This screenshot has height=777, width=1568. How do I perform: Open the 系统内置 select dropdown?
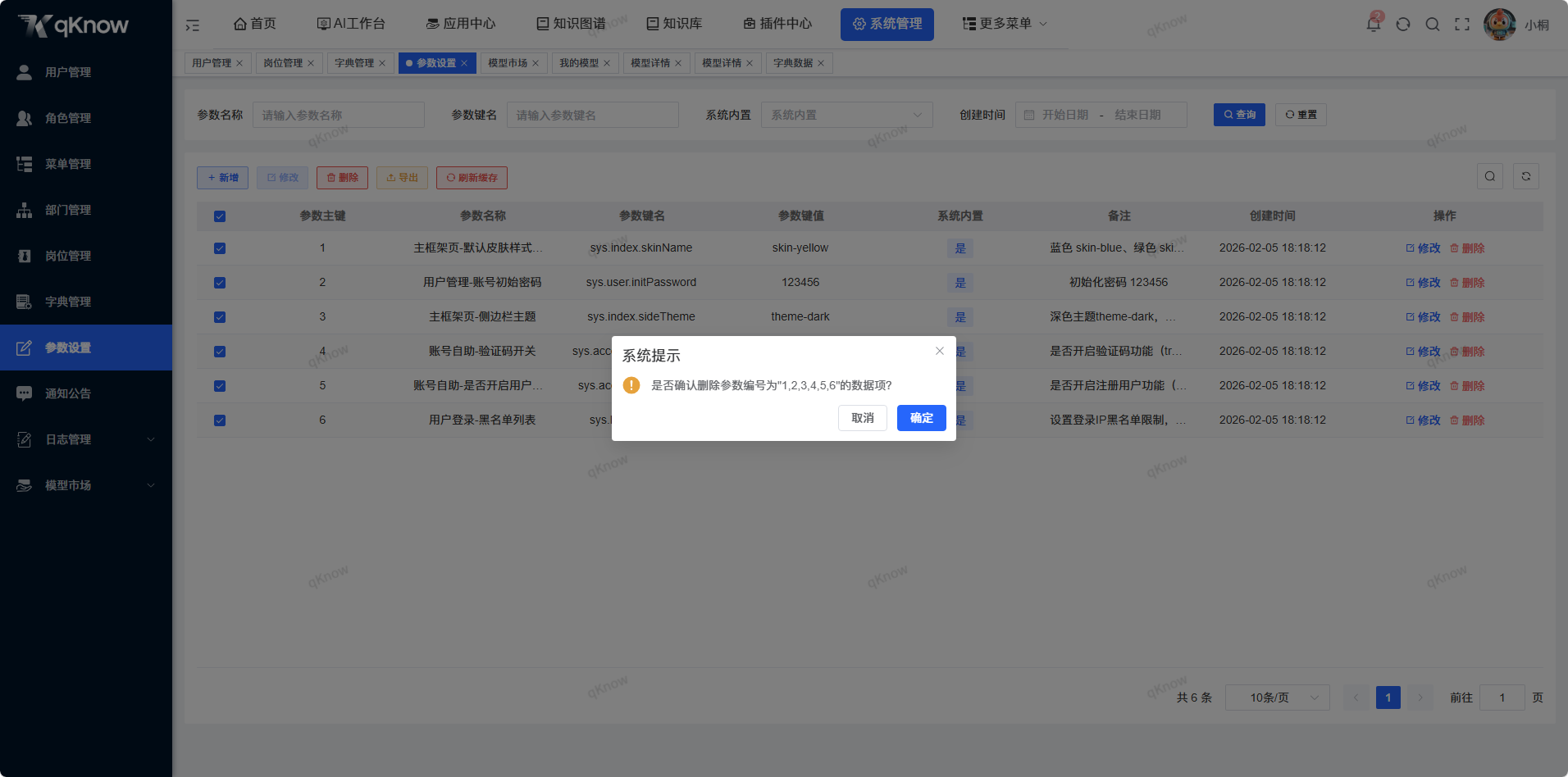tap(847, 115)
